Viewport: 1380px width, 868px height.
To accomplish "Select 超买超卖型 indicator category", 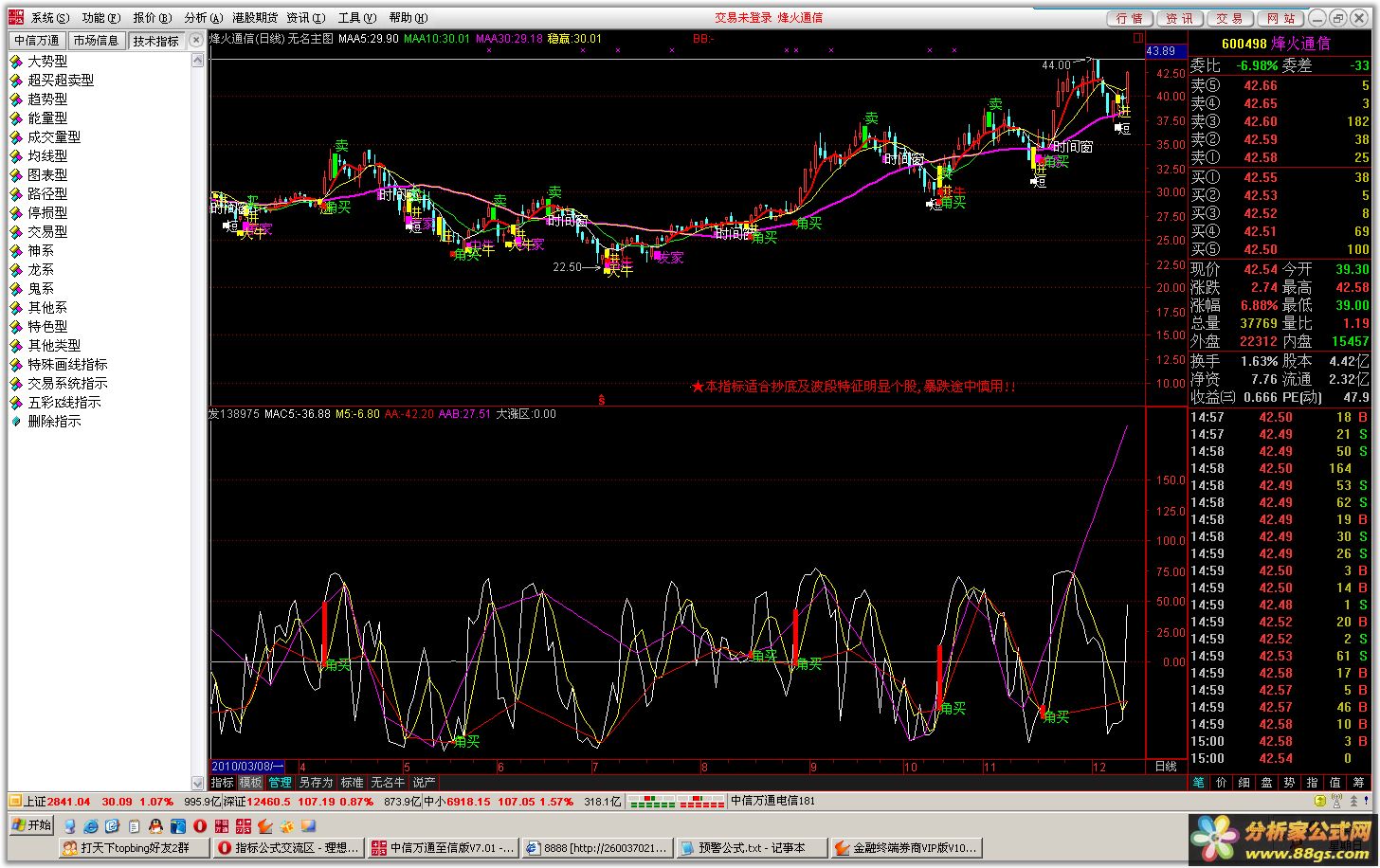I will coord(61,80).
